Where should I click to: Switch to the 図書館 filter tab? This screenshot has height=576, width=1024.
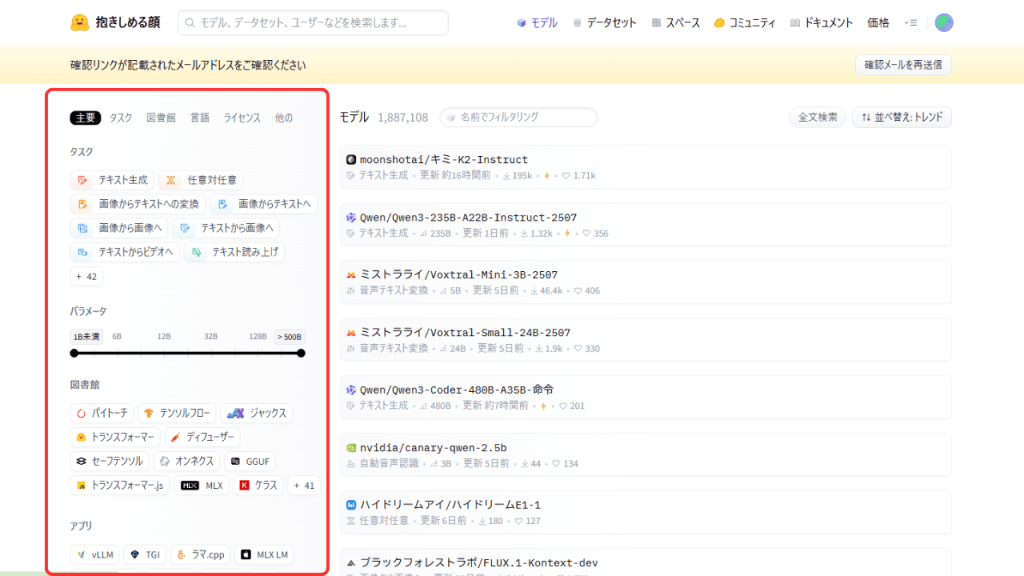coord(161,118)
